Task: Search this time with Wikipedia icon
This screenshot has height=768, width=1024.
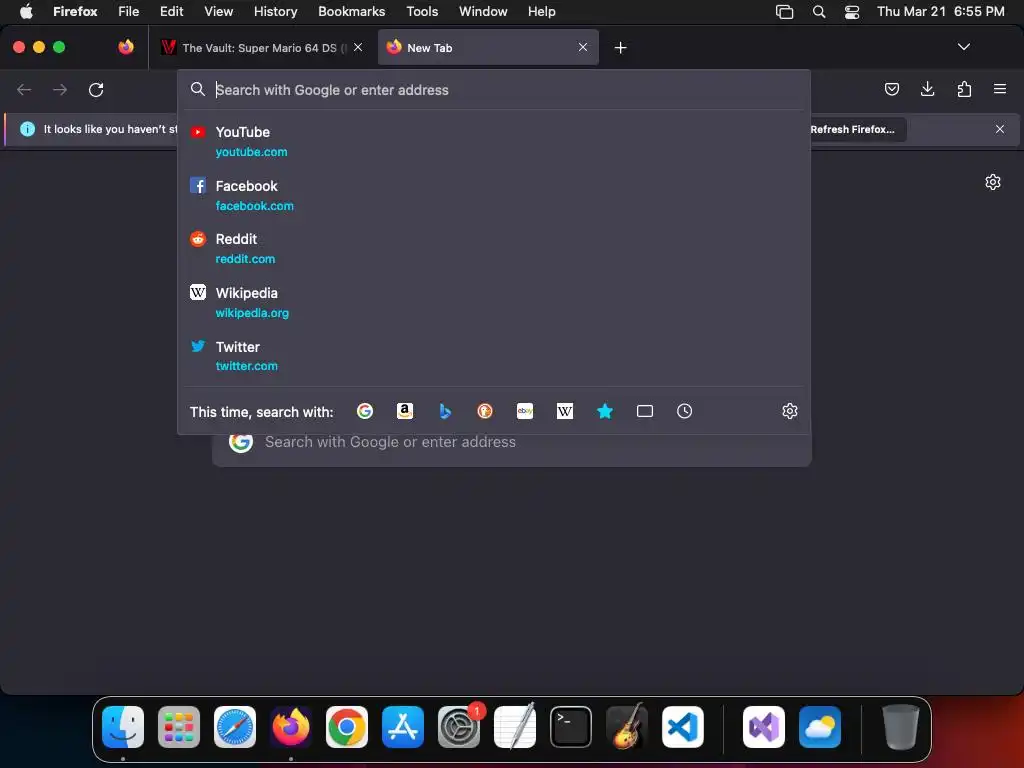Action: (565, 411)
